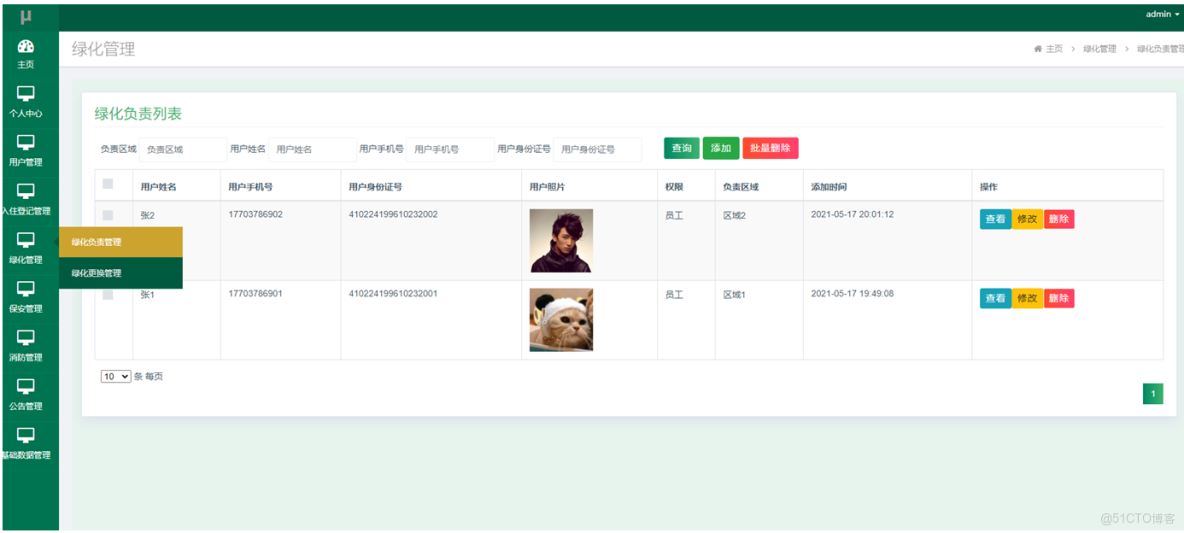1184x533 pixels.
Task: Click 删除 for the 张2 row
Action: point(1059,219)
